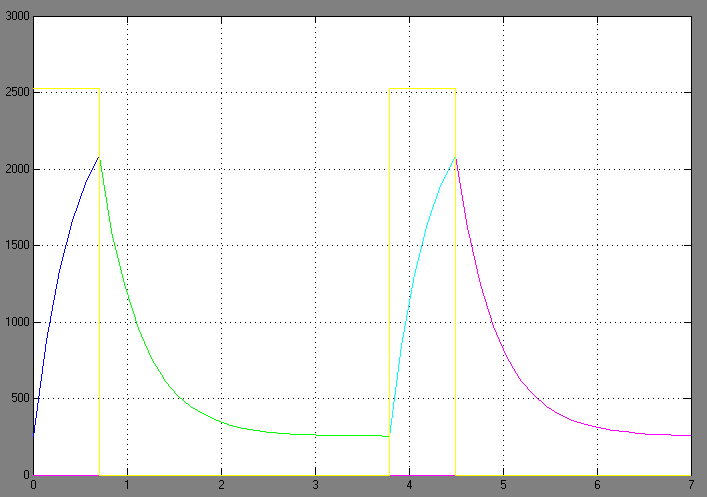Click the y-axis label 1000
The width and height of the screenshot is (707, 497).
point(17,322)
